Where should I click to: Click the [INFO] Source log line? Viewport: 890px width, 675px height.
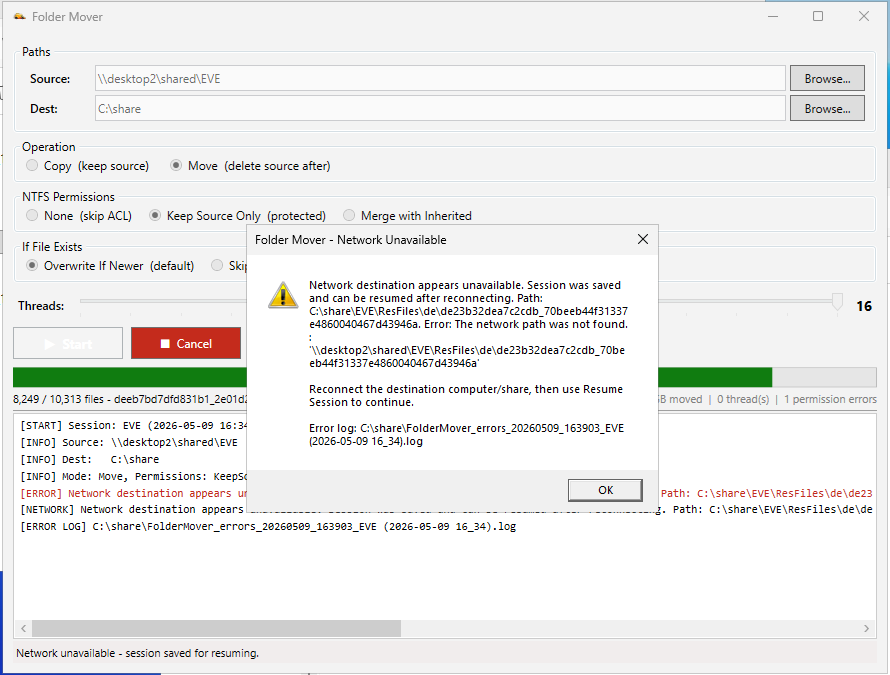[x=129, y=442]
